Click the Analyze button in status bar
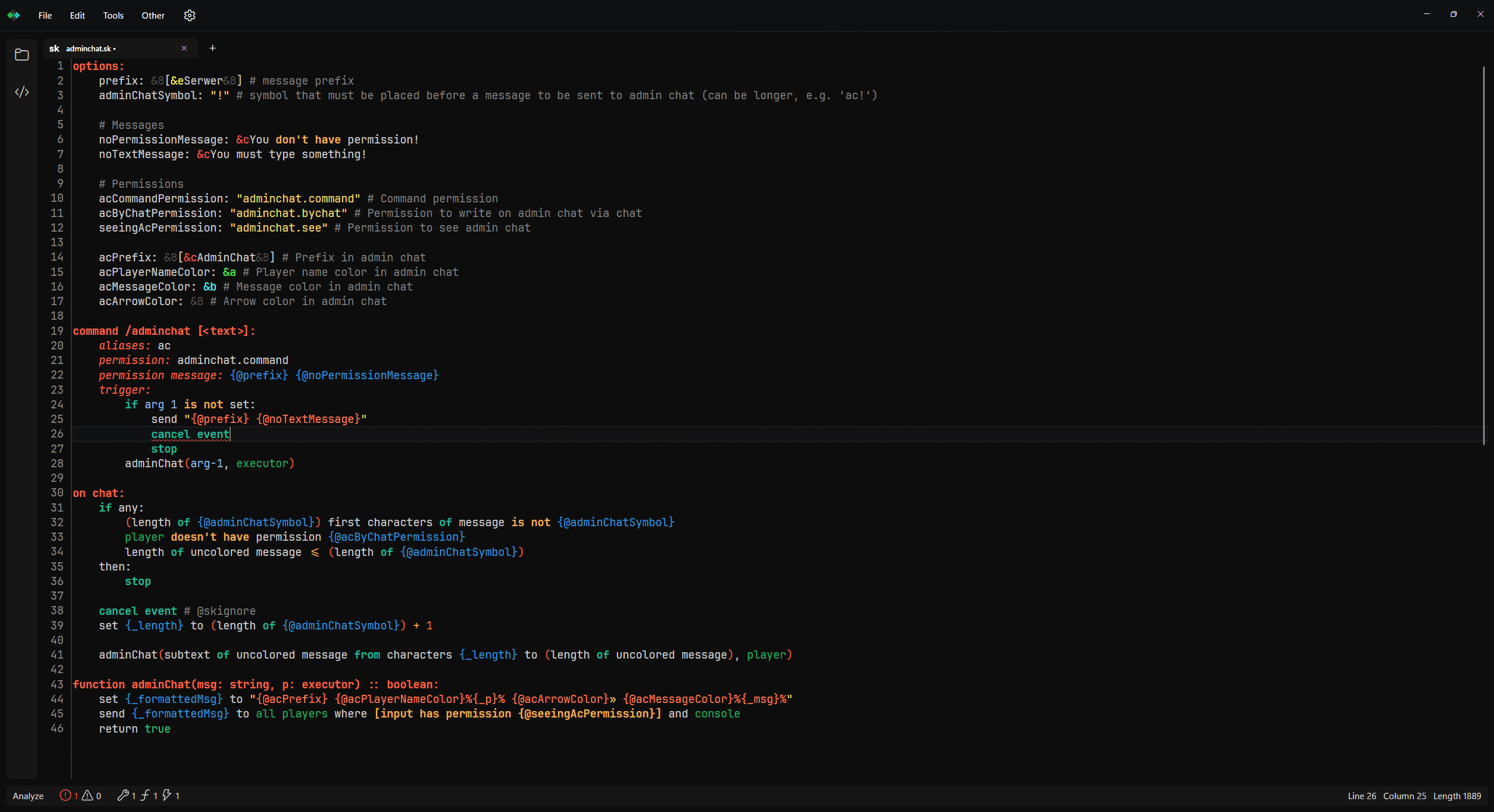Image resolution: width=1494 pixels, height=812 pixels. point(28,796)
